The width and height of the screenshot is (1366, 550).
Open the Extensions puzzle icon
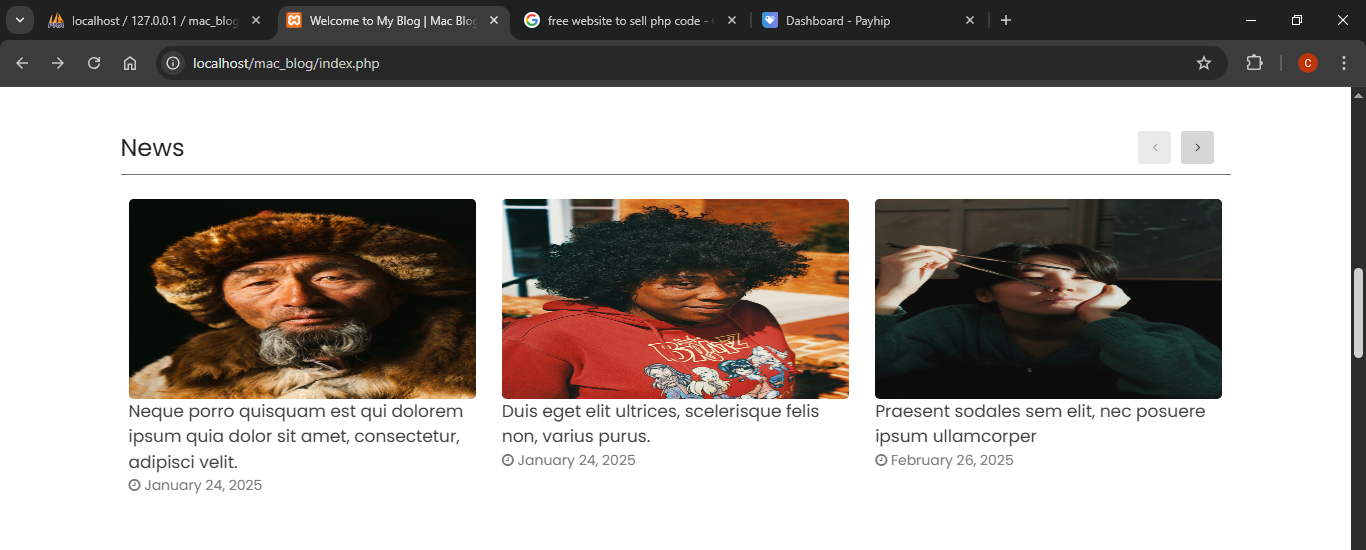click(1254, 63)
